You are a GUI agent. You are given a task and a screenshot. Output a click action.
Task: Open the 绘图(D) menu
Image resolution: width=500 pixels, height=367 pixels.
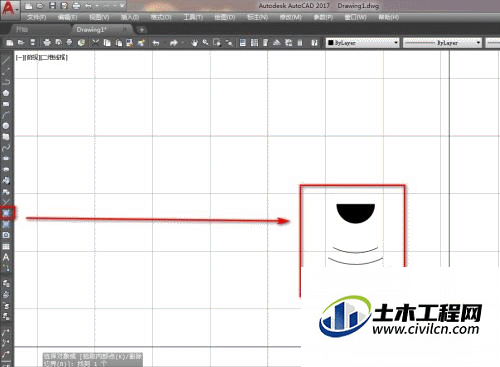click(x=224, y=17)
